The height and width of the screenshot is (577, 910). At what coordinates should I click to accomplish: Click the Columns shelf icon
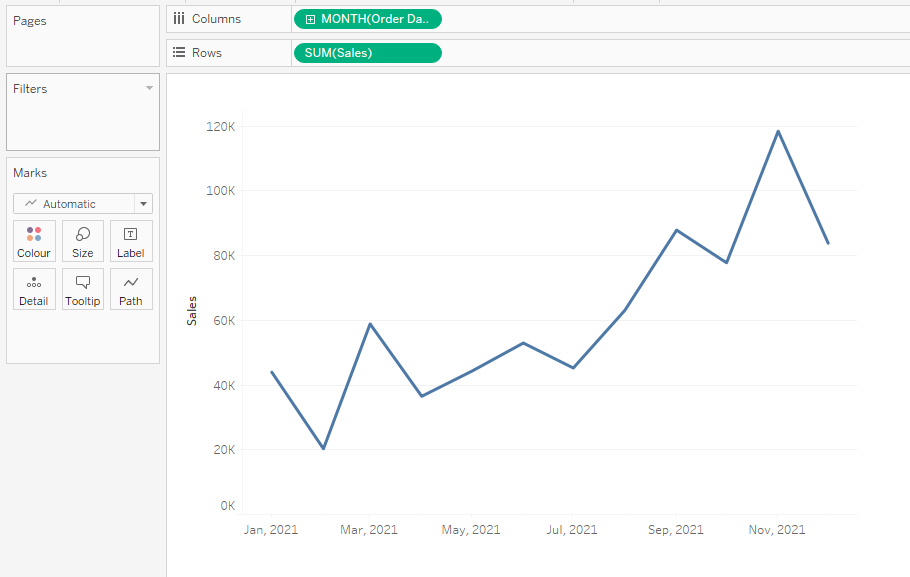[x=179, y=19]
